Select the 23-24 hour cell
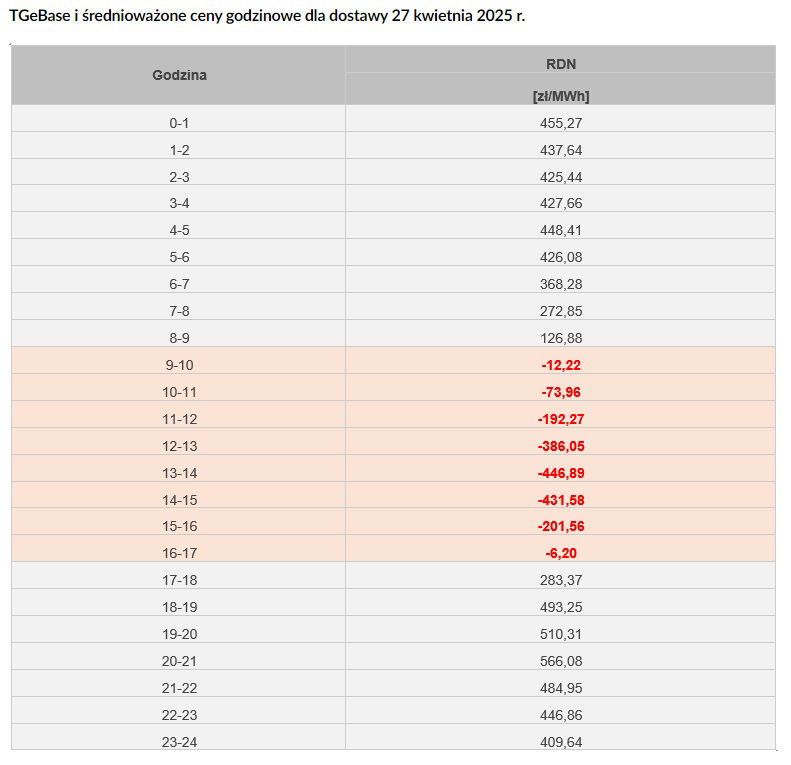The width and height of the screenshot is (791, 765). [179, 742]
